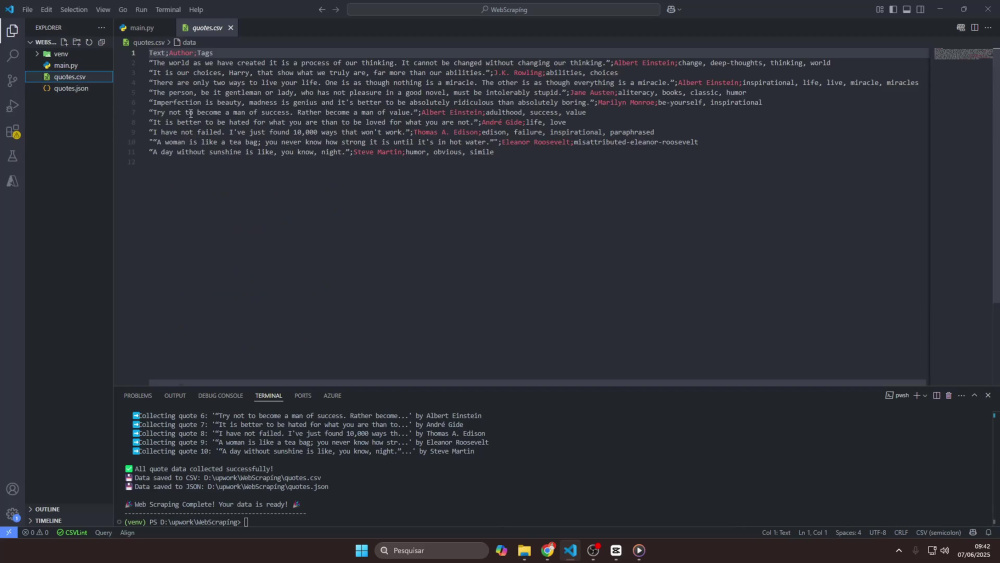
Task: Refresh the Explorer file tree
Action: click(89, 42)
